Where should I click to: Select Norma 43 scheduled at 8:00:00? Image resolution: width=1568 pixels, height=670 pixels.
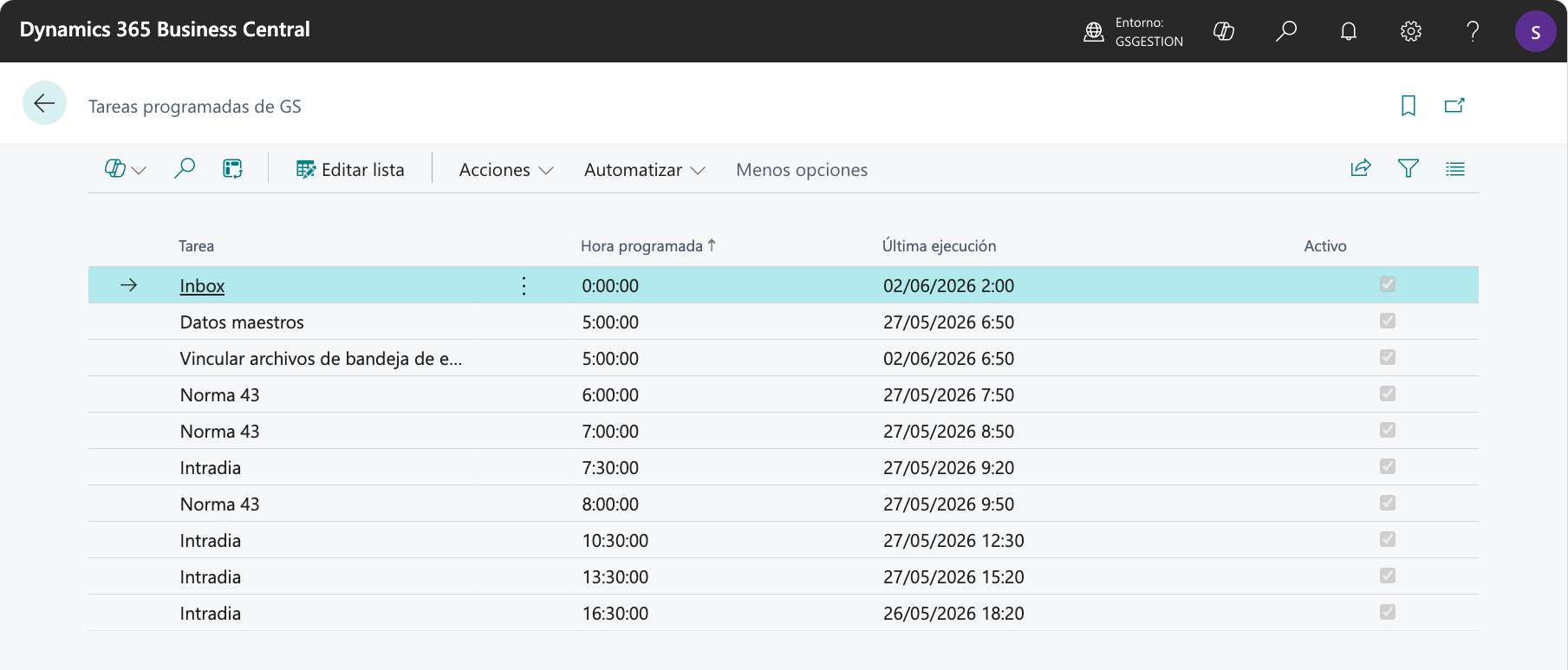[219, 504]
